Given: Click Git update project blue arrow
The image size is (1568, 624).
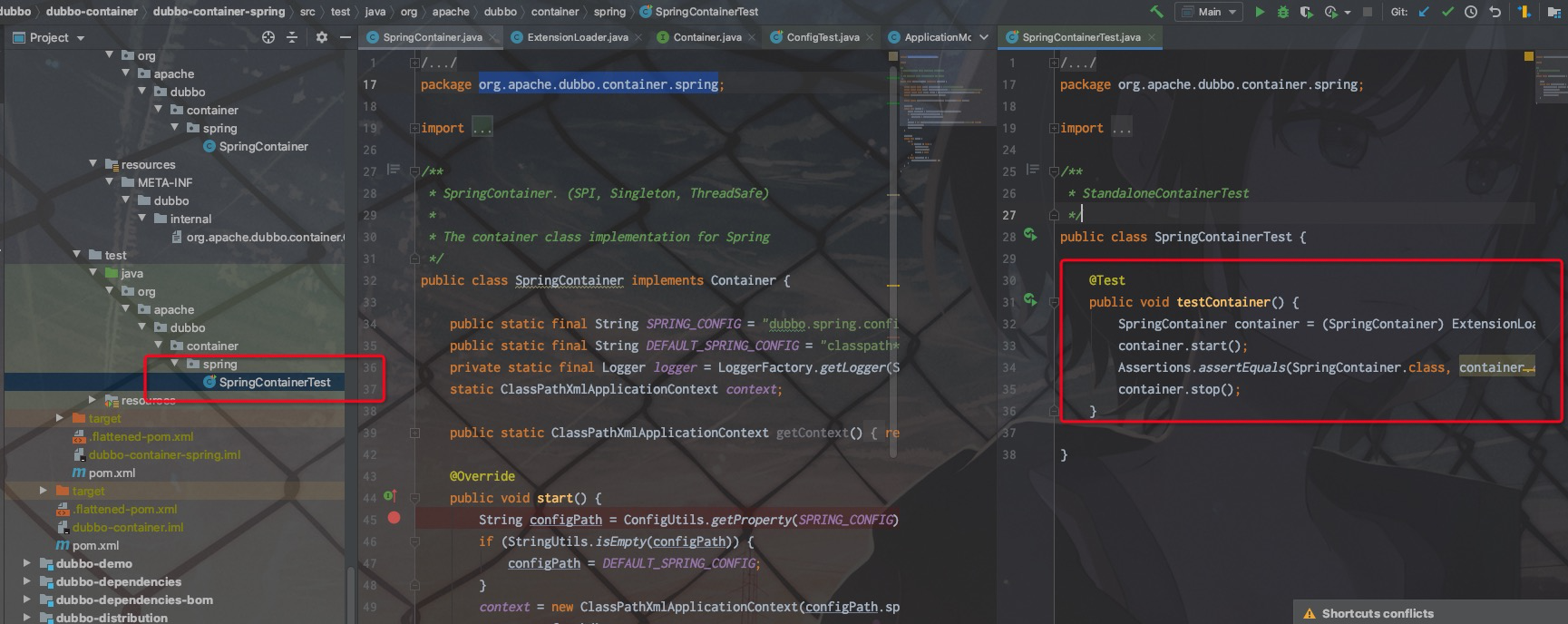Looking at the screenshot, I should click(x=1424, y=12).
